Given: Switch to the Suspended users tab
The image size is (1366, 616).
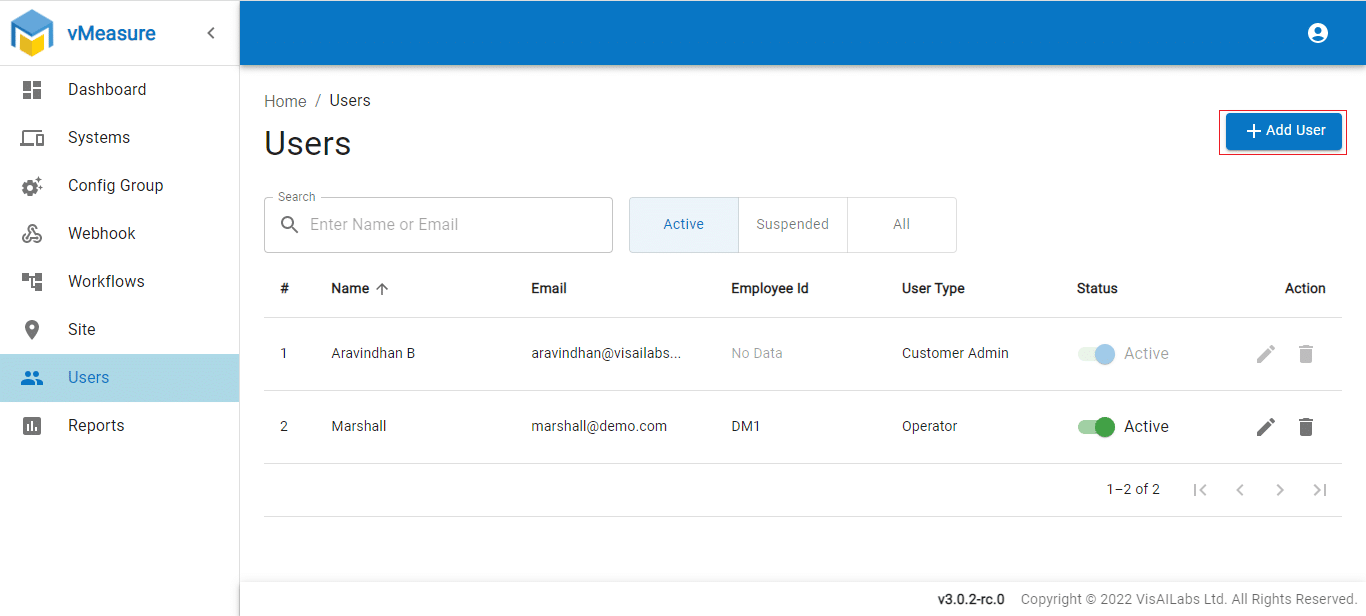Looking at the screenshot, I should point(792,224).
